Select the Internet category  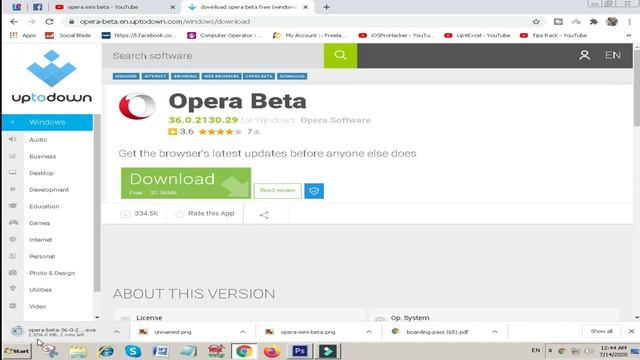pos(40,240)
